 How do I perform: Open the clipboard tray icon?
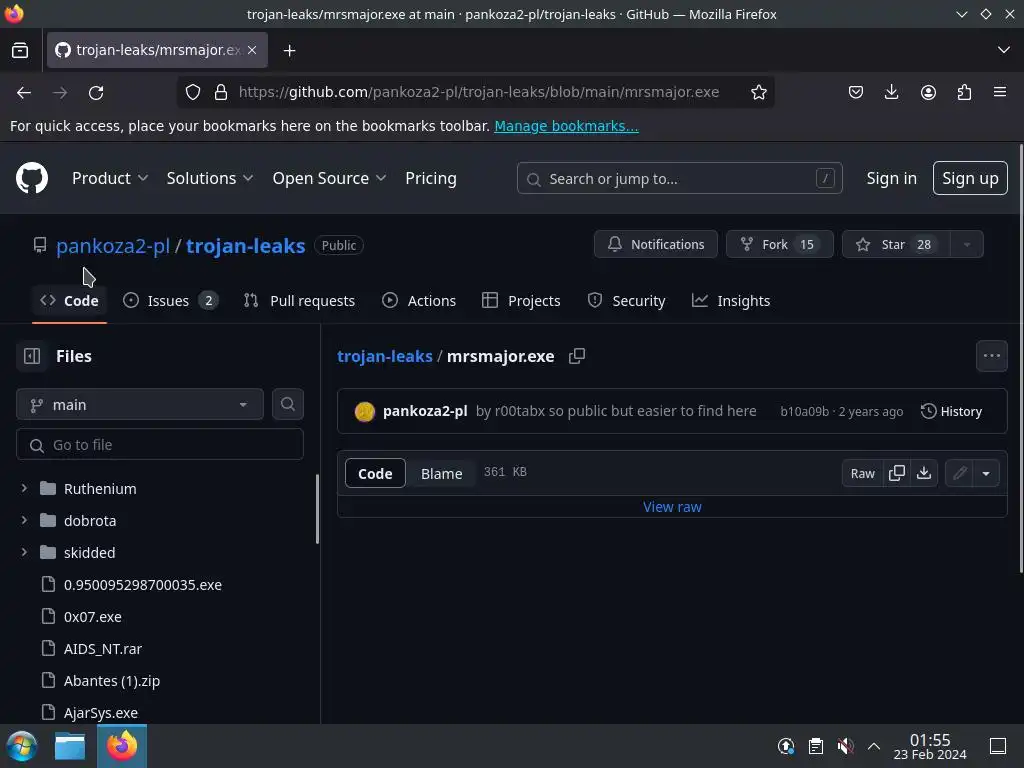(x=816, y=746)
